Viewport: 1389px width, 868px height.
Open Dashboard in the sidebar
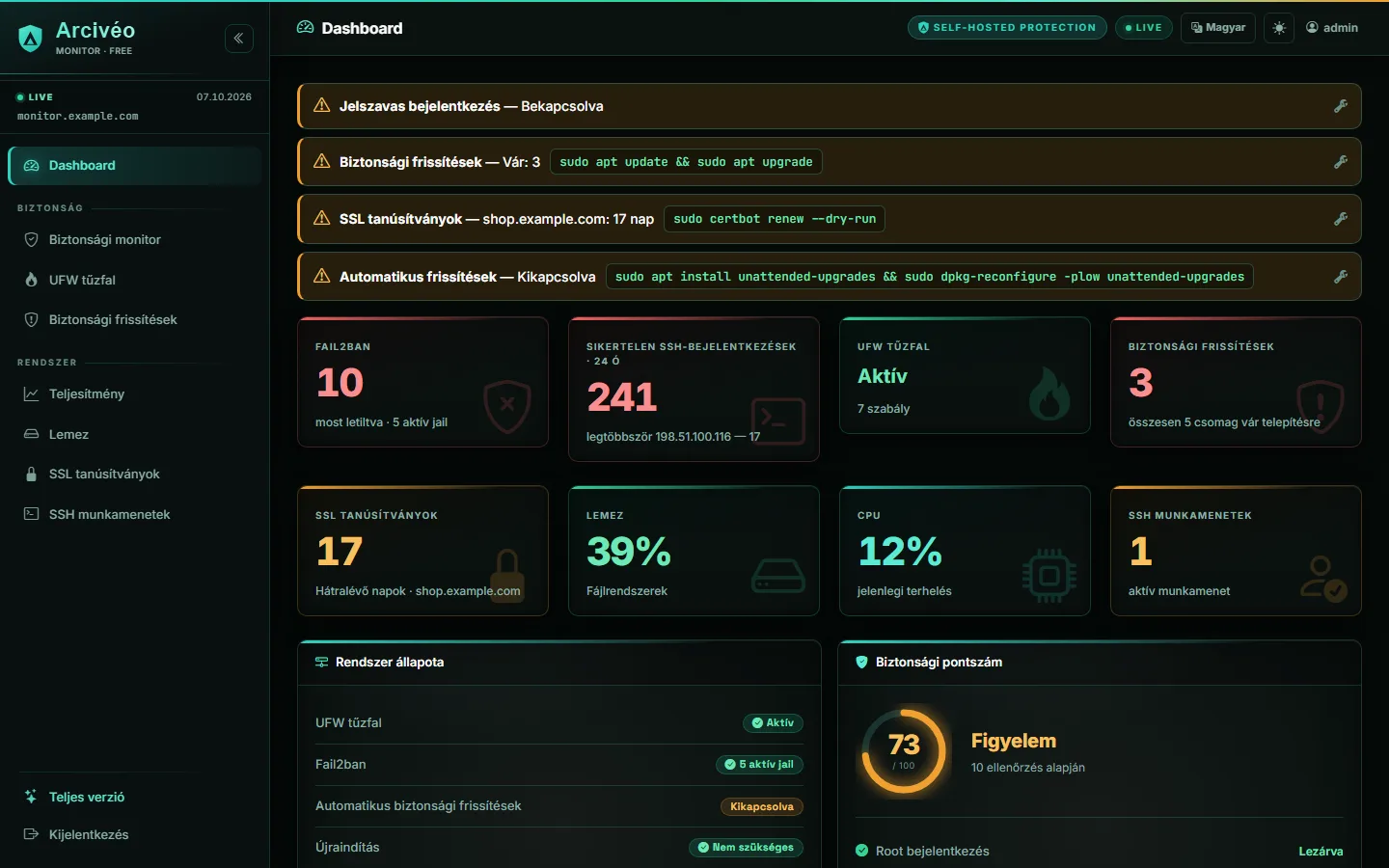(135, 166)
